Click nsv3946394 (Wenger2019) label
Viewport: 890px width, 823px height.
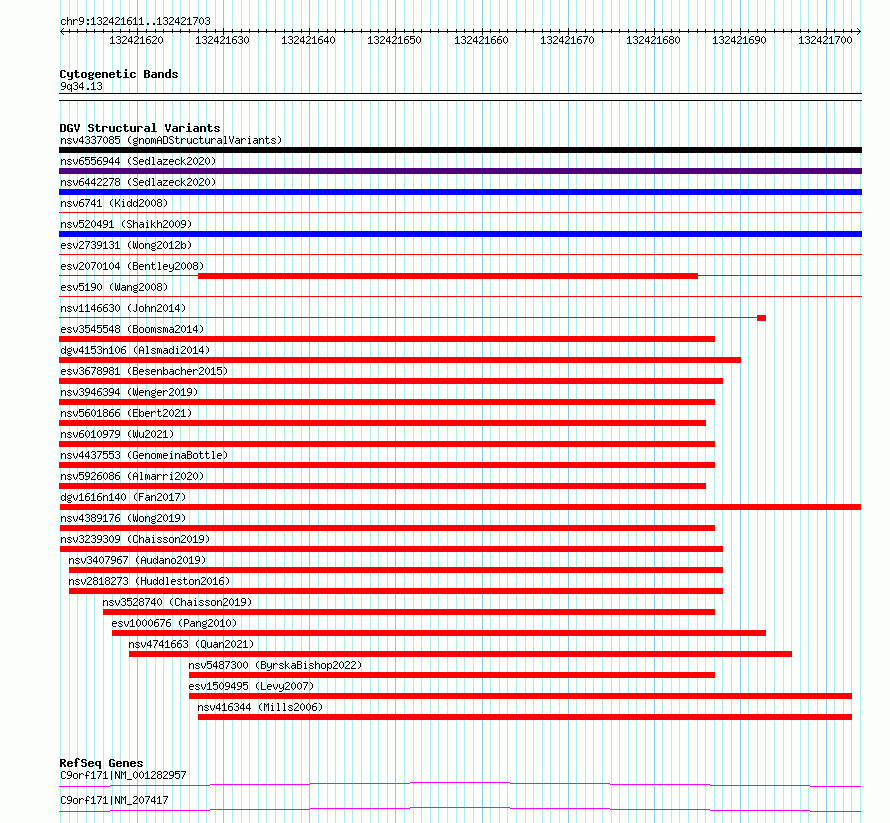129,392
